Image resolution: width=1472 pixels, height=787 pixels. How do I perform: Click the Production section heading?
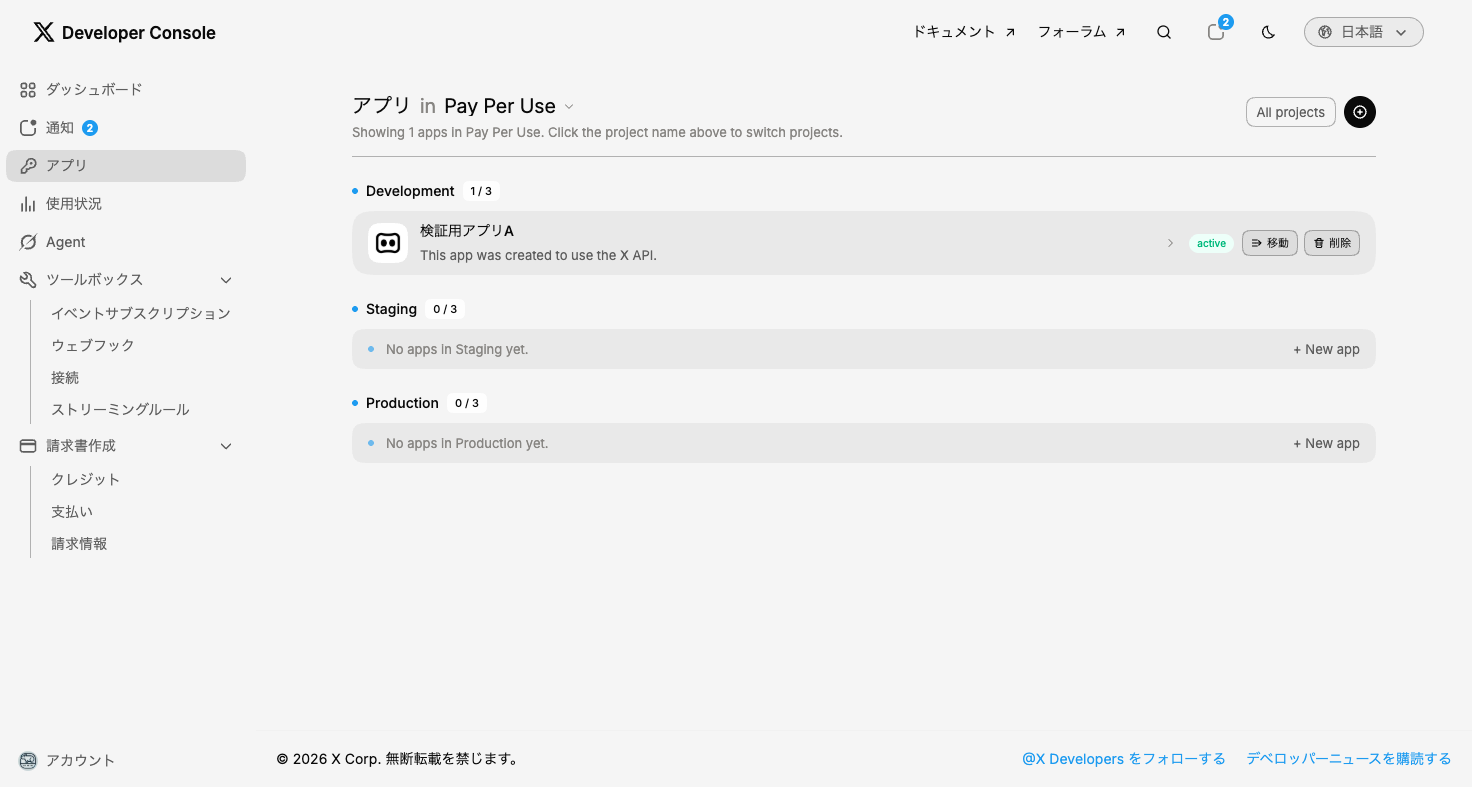[402, 403]
